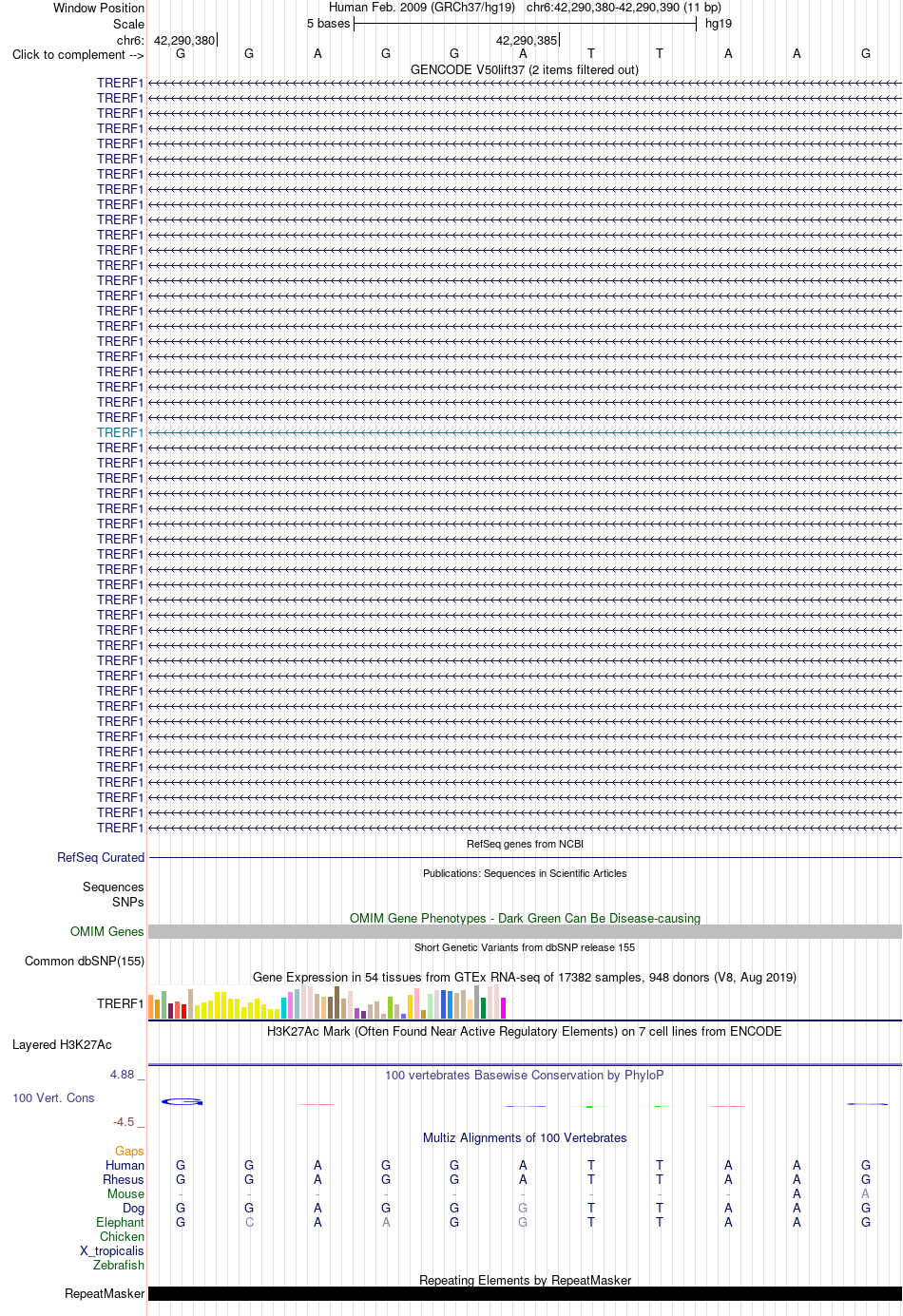Click 'Publications: Sequences in Scientific Articles' title
The width and height of the screenshot is (903, 1316).
click(x=525, y=873)
